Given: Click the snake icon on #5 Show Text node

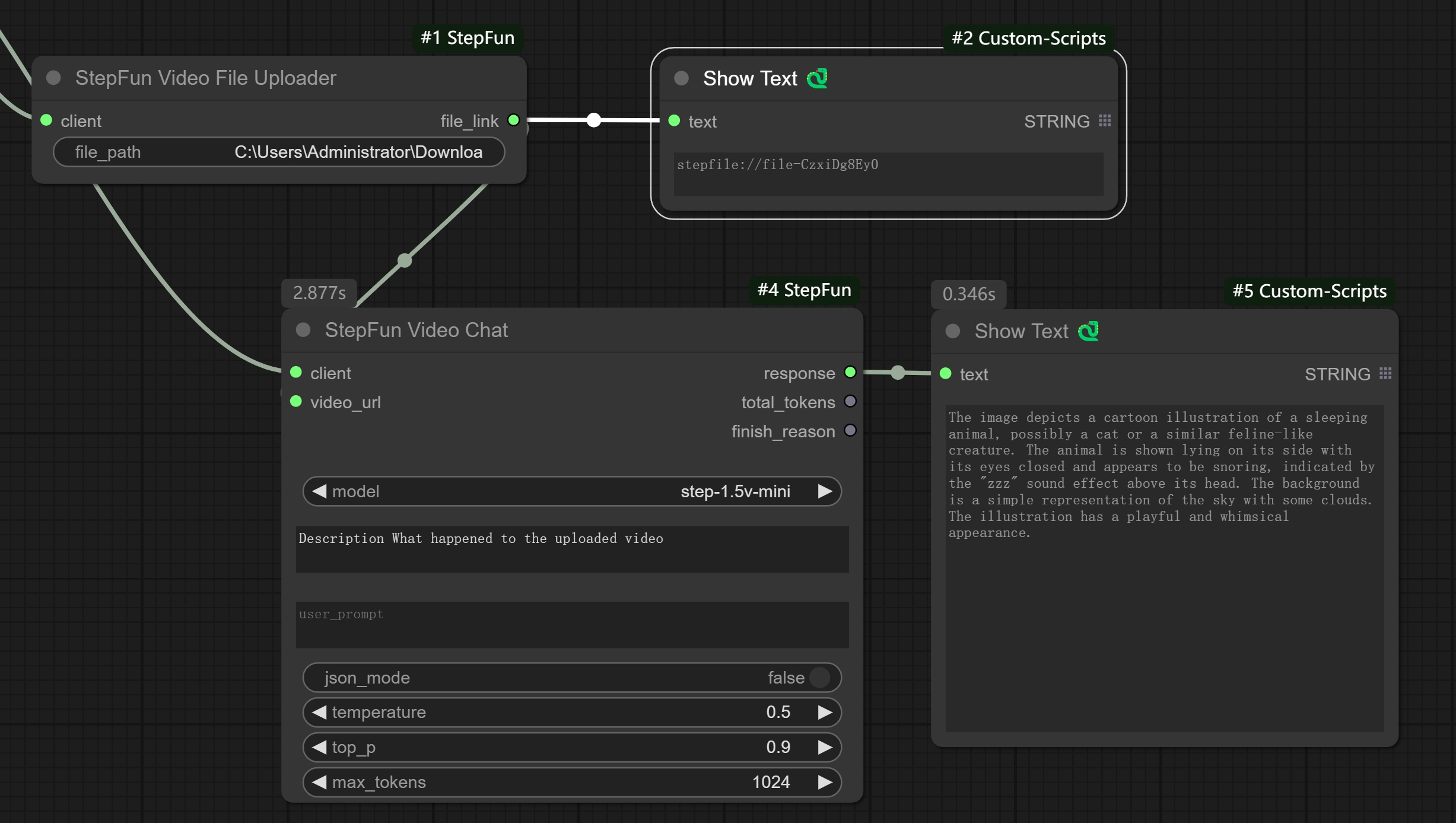Looking at the screenshot, I should (x=1088, y=331).
